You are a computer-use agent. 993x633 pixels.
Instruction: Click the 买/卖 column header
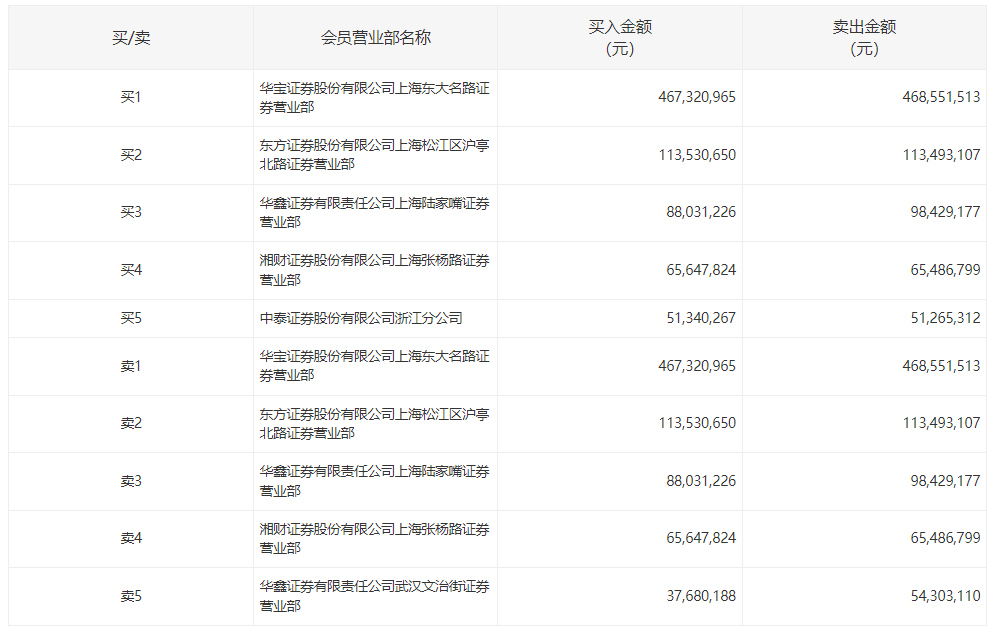[131, 38]
